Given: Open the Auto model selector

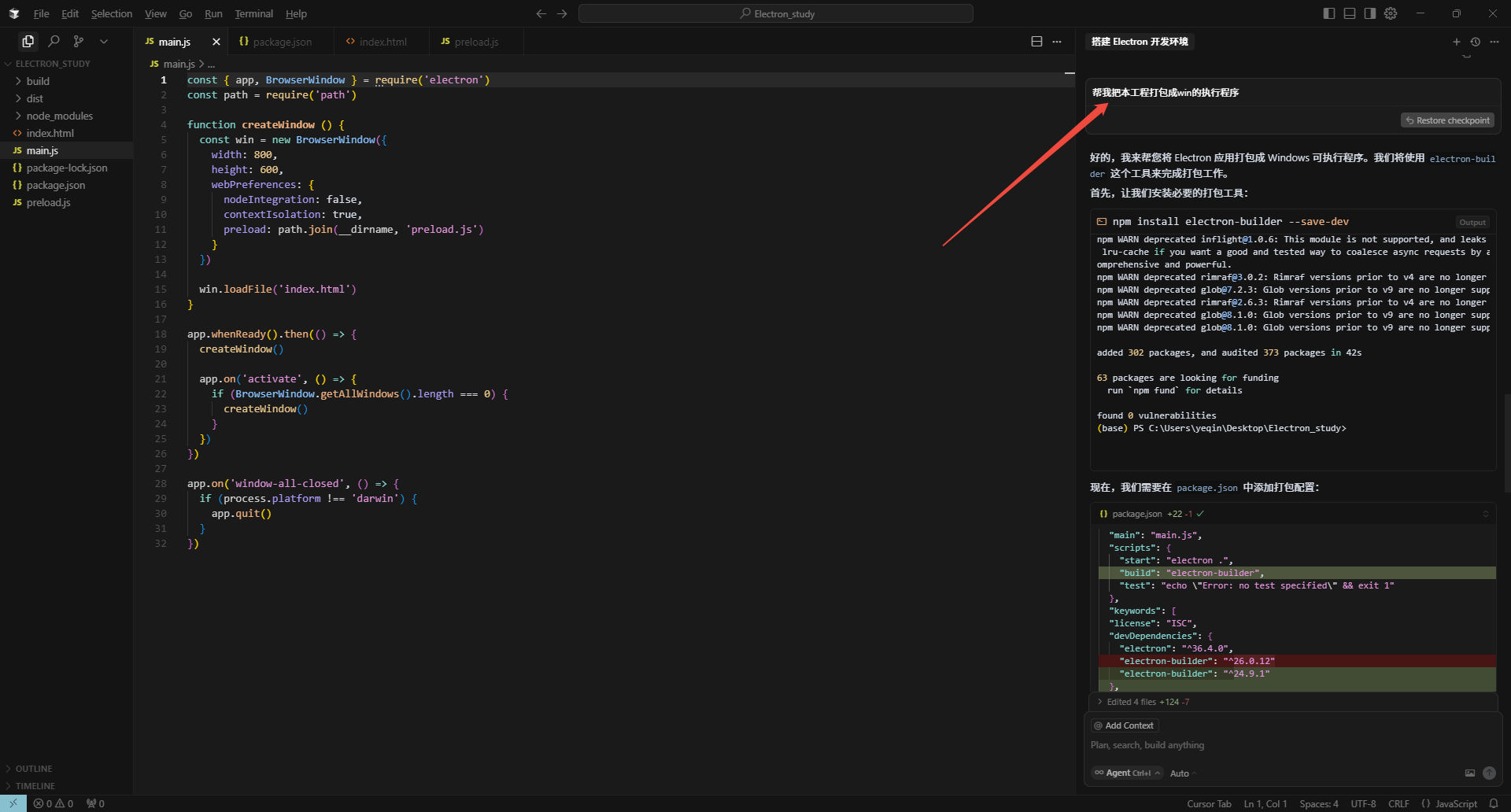Looking at the screenshot, I should [x=1182, y=773].
